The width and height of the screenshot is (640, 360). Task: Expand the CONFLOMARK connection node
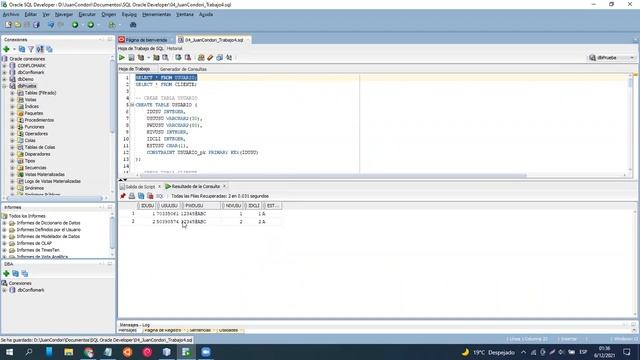(x=4, y=66)
